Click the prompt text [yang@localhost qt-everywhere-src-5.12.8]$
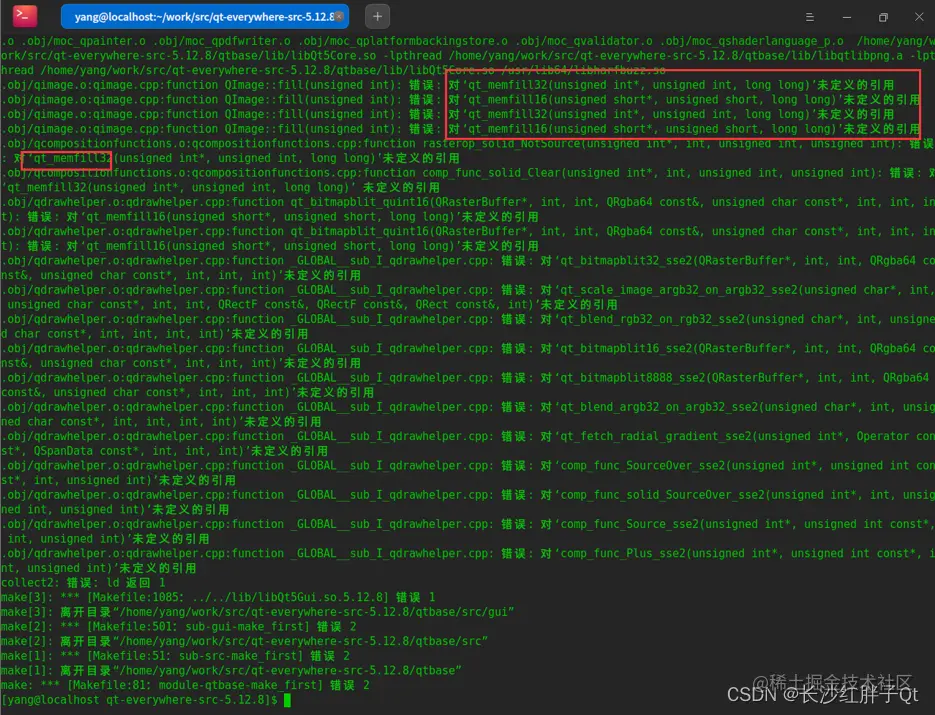 [140, 700]
